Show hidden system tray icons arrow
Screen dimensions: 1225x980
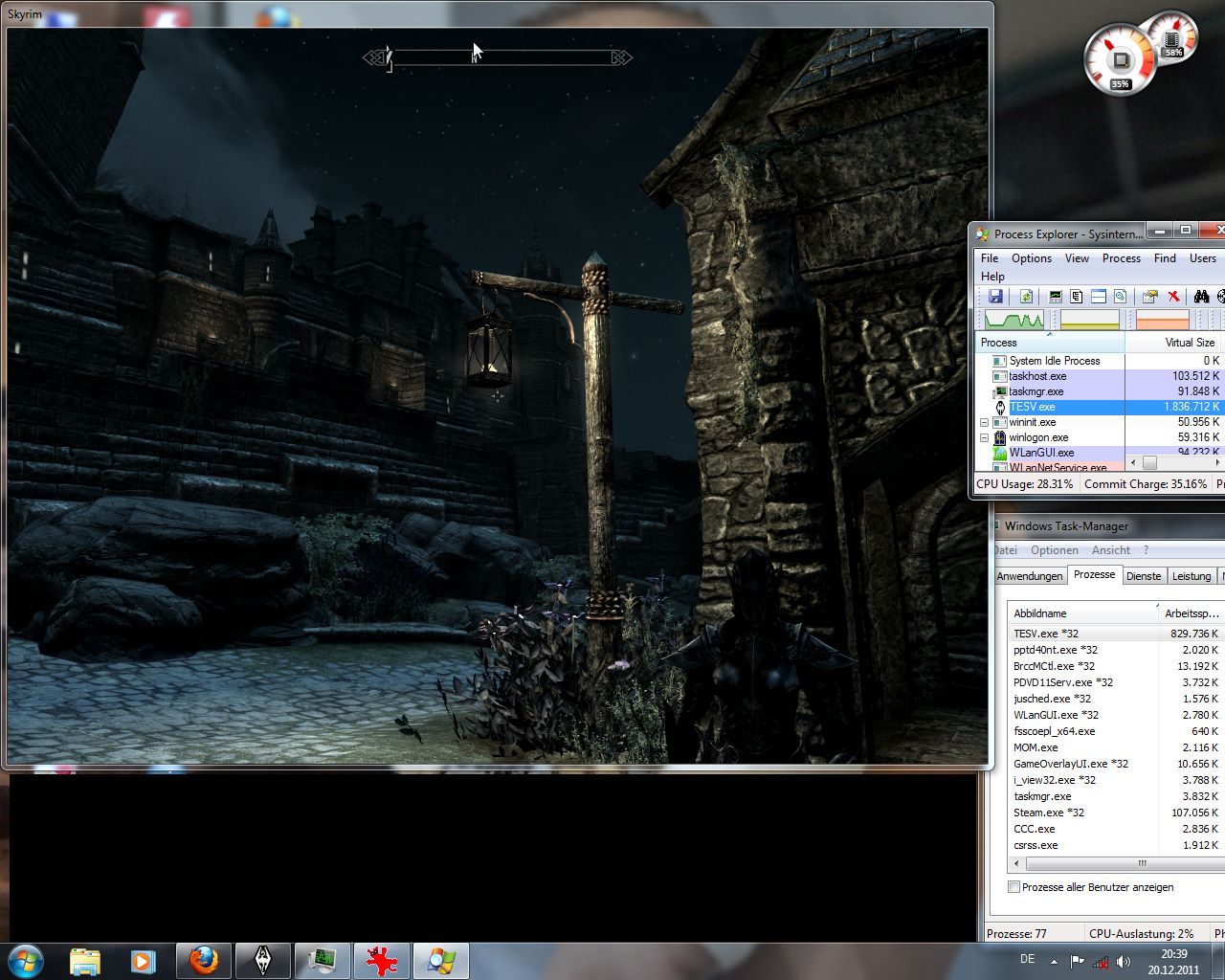[1054, 961]
